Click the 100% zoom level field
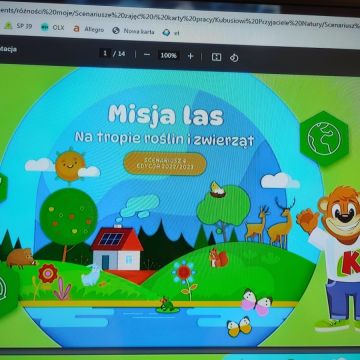The image size is (360, 360). [168, 55]
